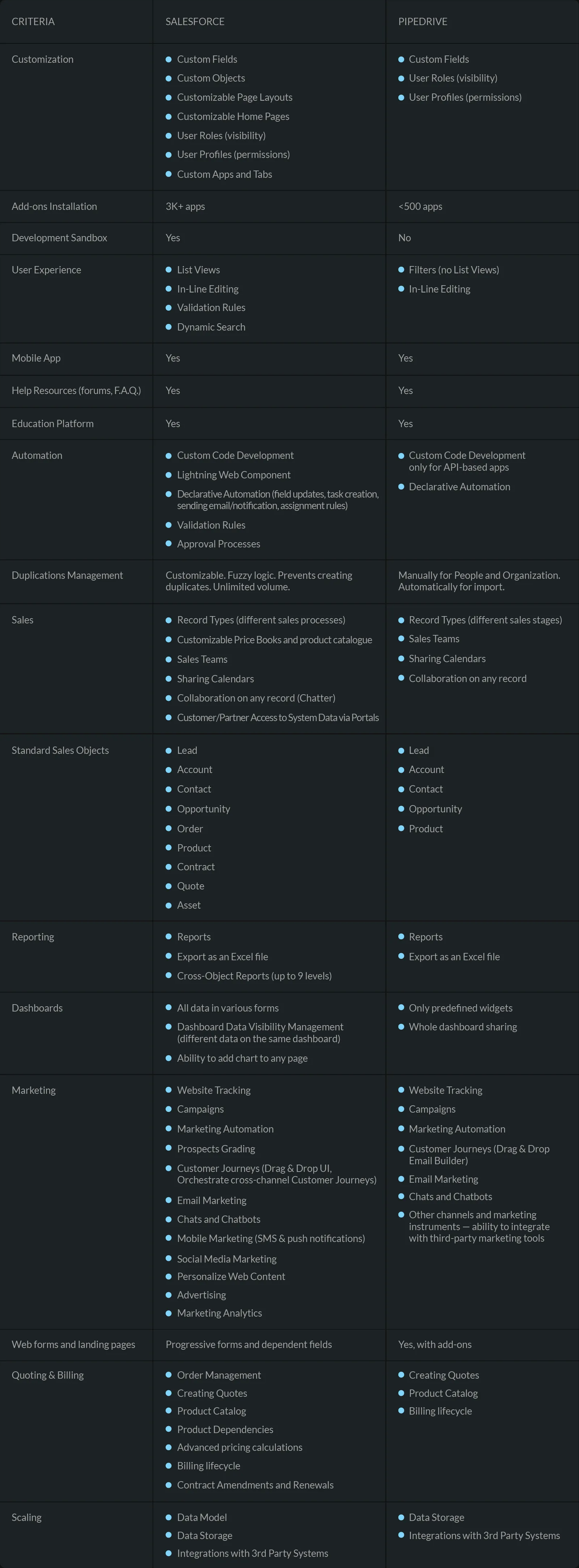The height and width of the screenshot is (1568, 579).
Task: Click the 'Add-ons Installation' row label
Action: (x=54, y=206)
